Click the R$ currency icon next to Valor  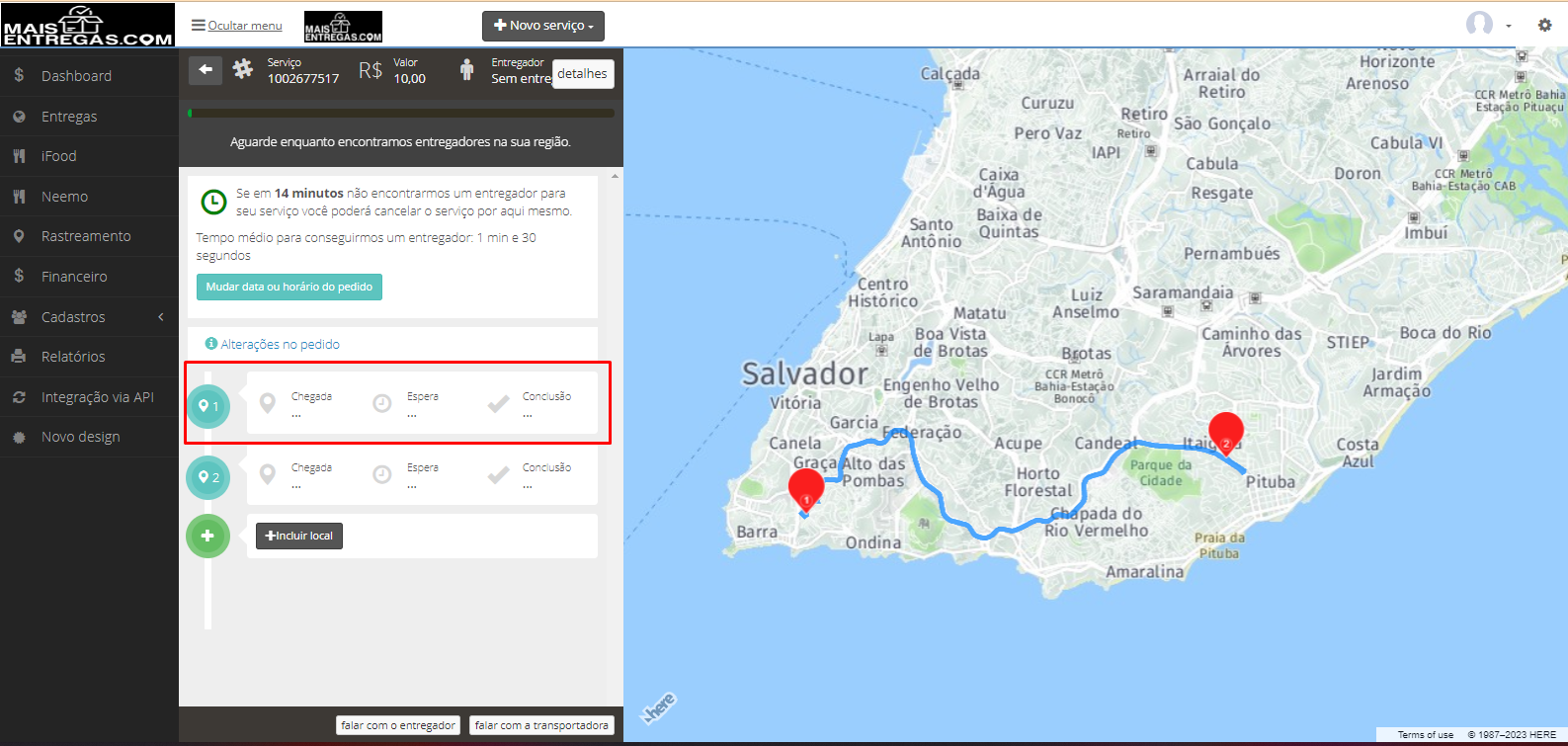click(x=371, y=70)
